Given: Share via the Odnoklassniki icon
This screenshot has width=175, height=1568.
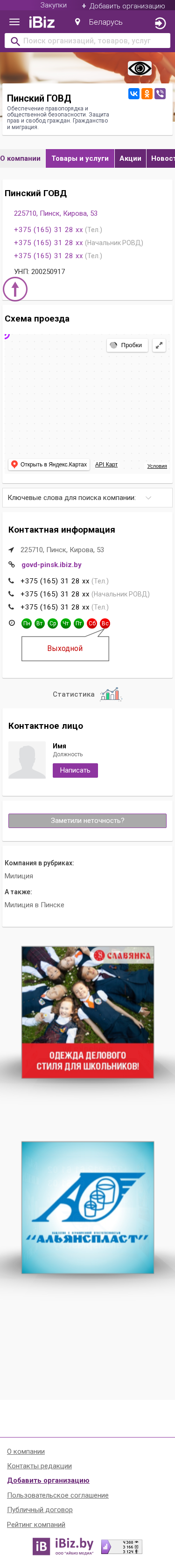Looking at the screenshot, I should [x=147, y=94].
